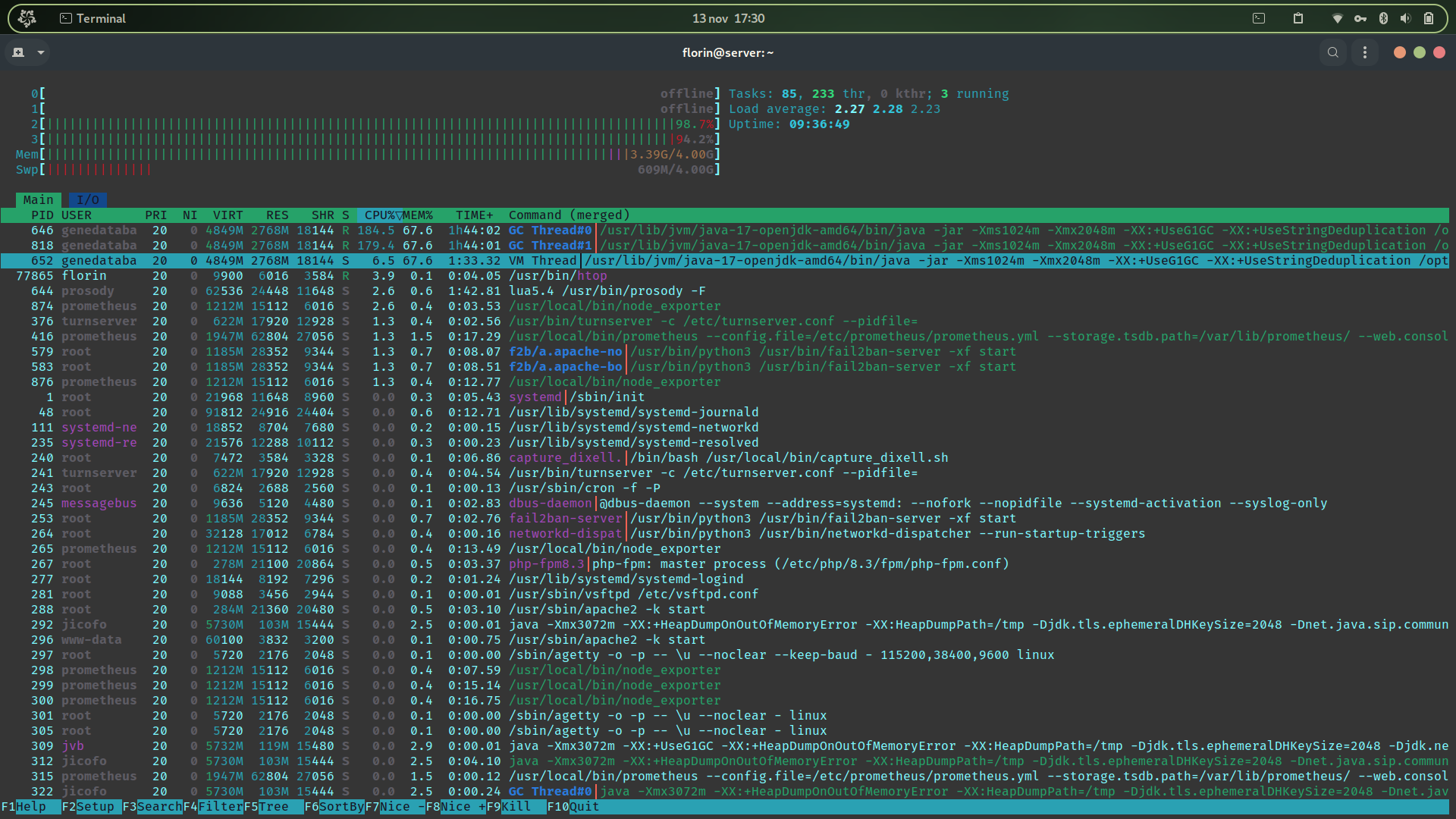The image size is (1456, 819).
Task: Select f2b/a.apache-no process row PID 579
Action: (x=725, y=352)
